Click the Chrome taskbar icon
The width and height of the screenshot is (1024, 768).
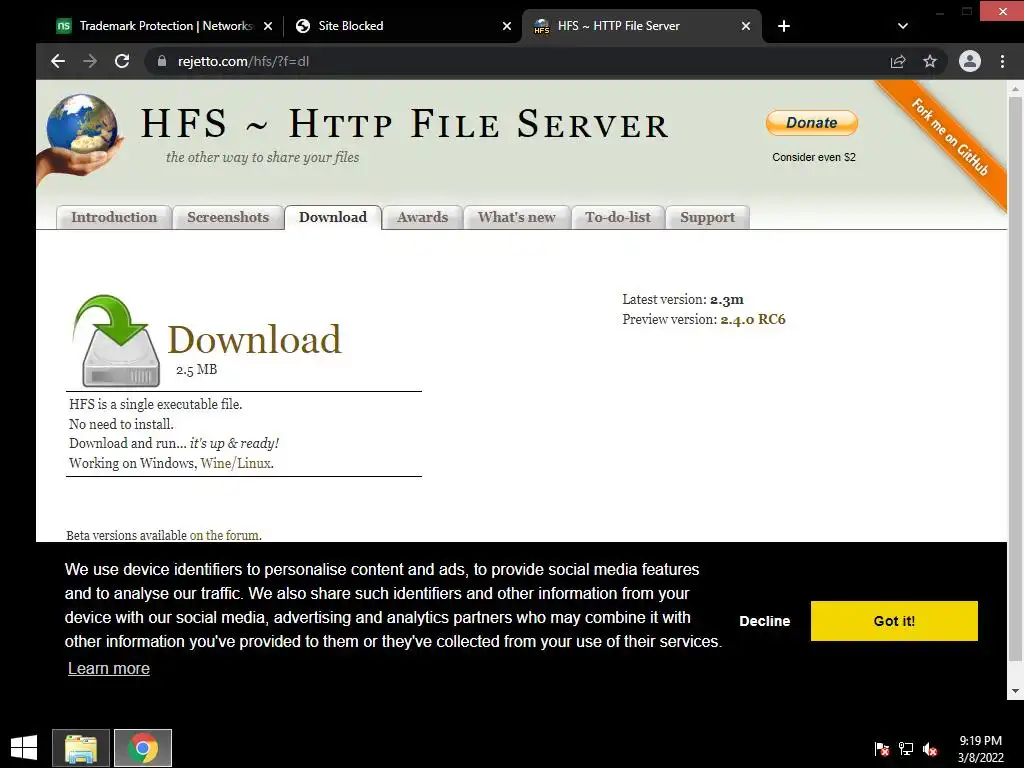point(143,748)
